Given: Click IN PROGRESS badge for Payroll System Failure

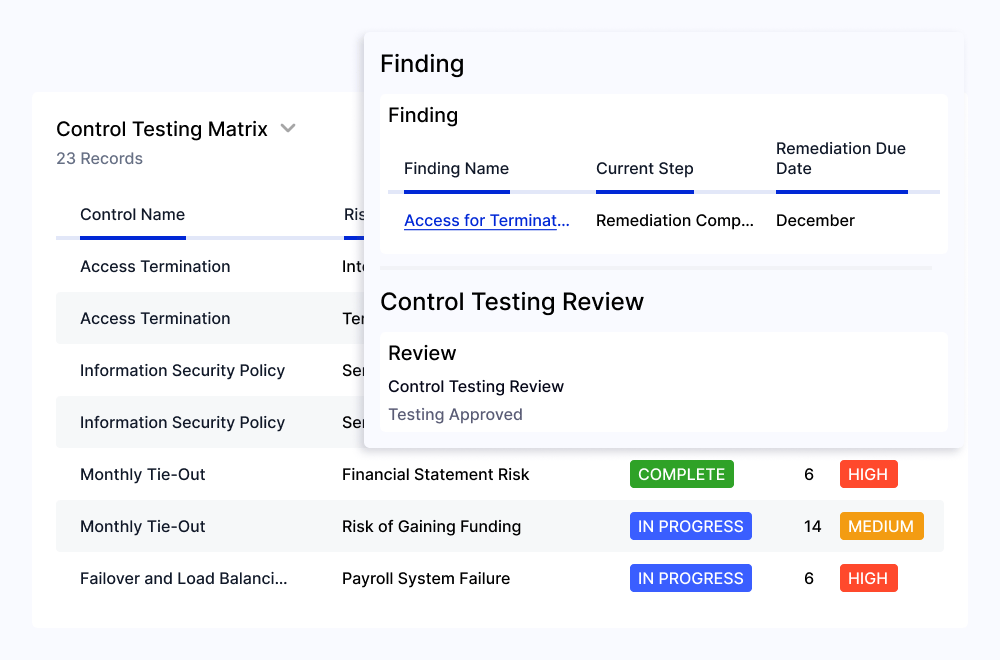Looking at the screenshot, I should tap(691, 578).
